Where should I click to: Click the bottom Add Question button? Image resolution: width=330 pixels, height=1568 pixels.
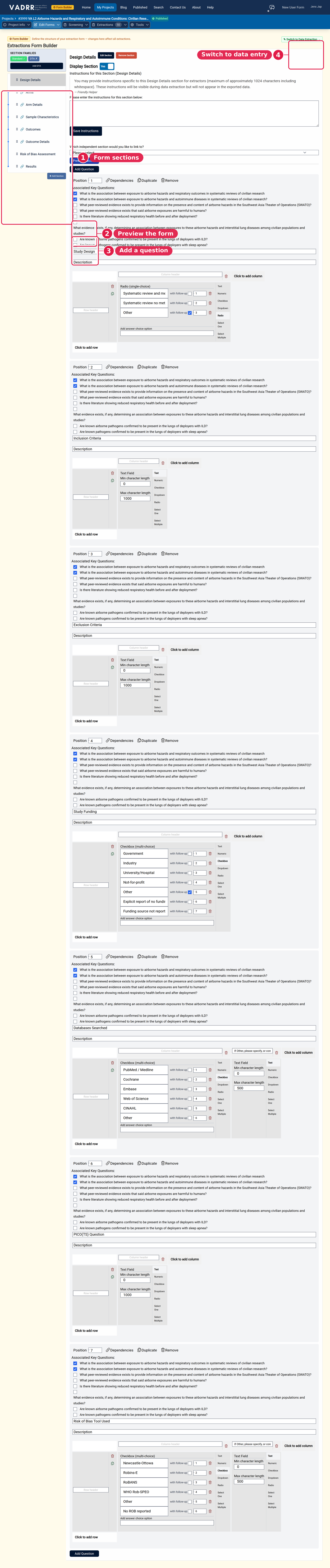85,1553
